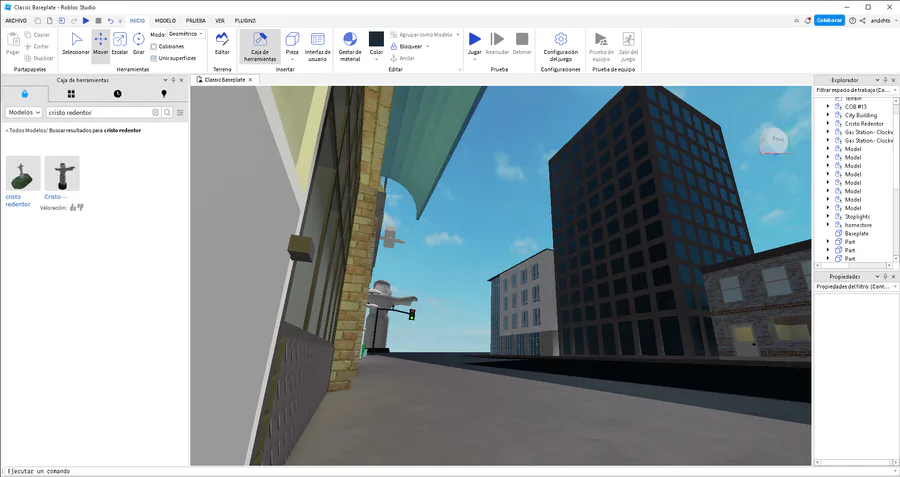Image resolution: width=900 pixels, height=477 pixels.
Task: Activate the Mover tool
Action: tap(100, 44)
